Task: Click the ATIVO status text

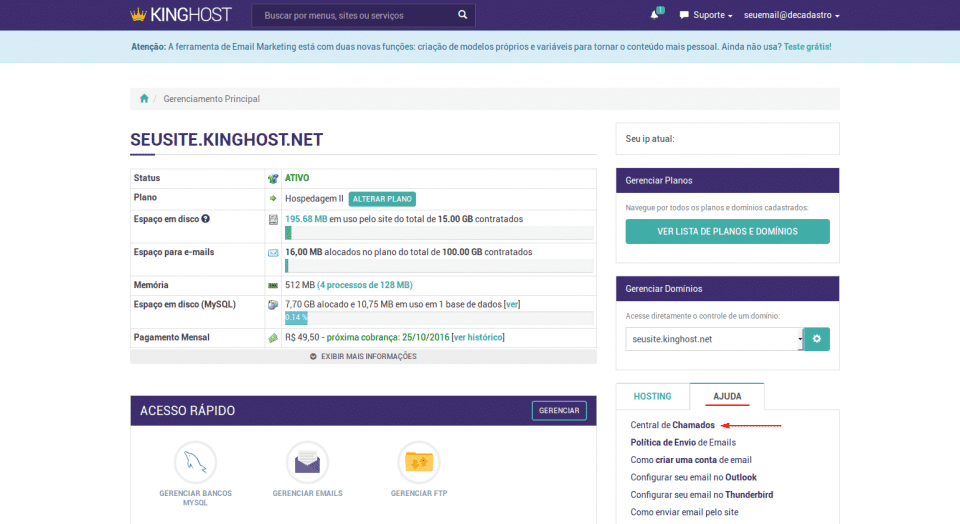Action: [297, 178]
